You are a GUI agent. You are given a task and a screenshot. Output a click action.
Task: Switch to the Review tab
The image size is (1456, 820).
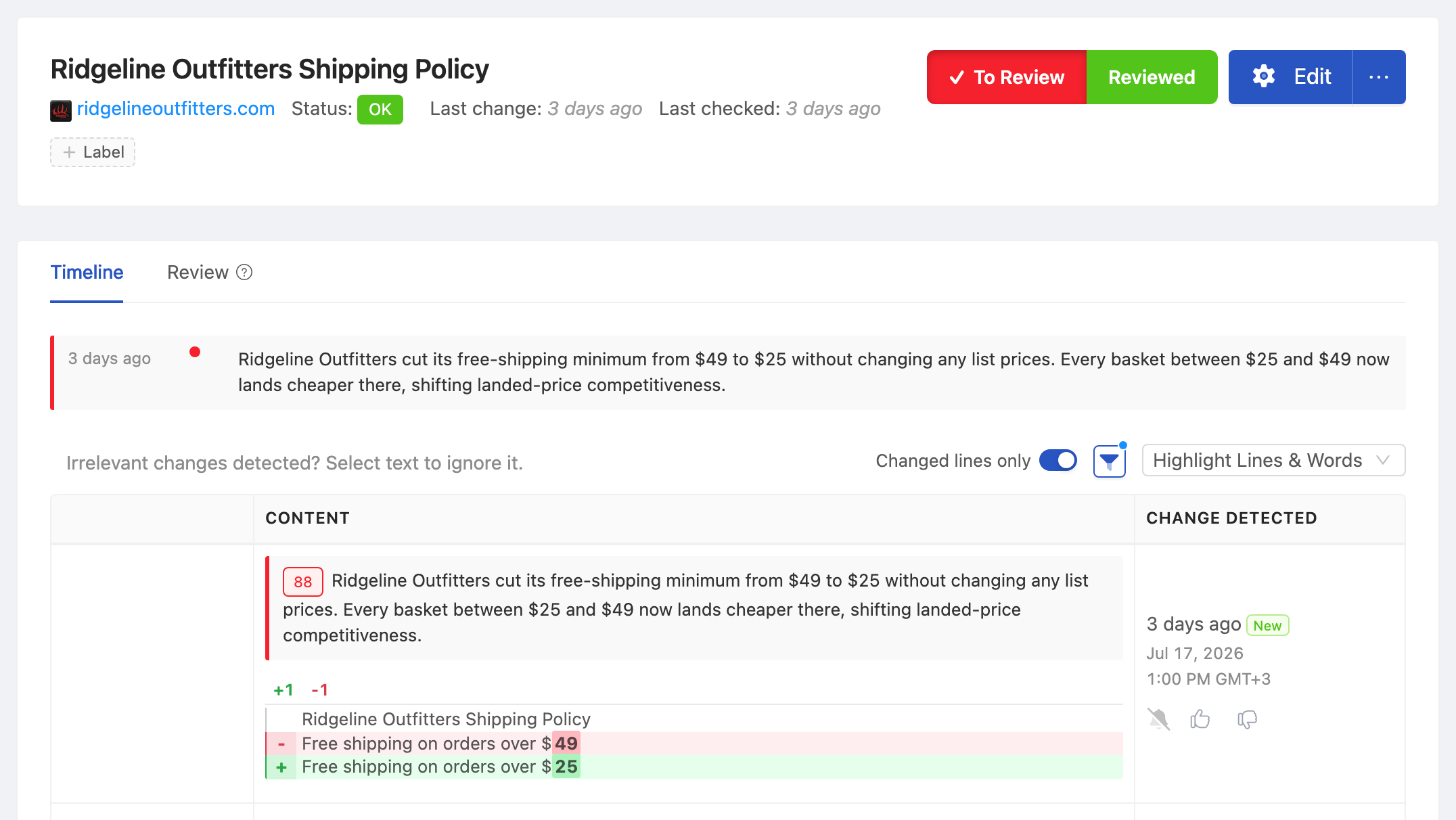[198, 273]
